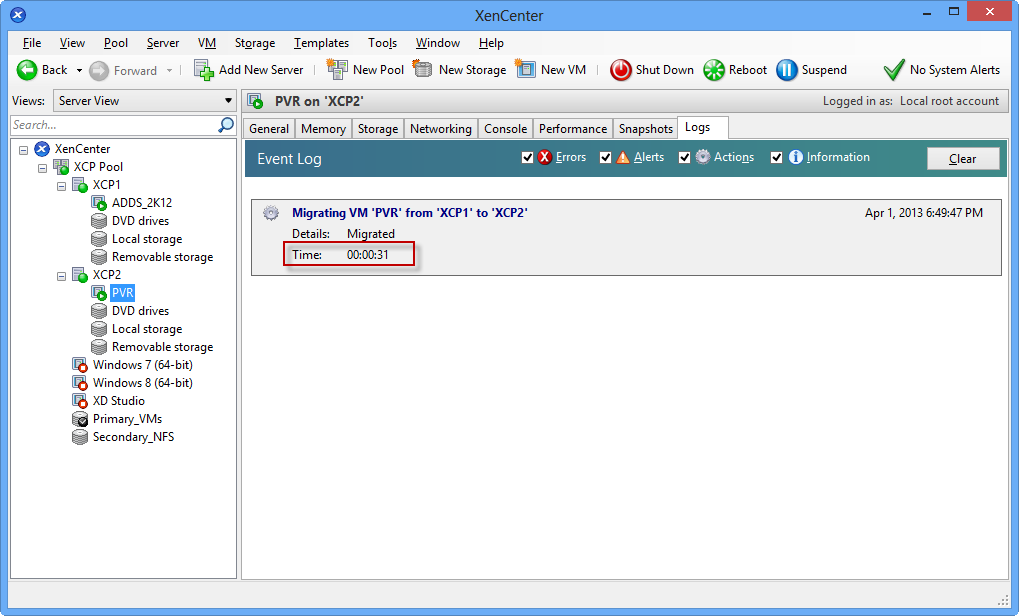Click the PVR running VM icon in tree
The width and height of the screenshot is (1019, 616).
point(99,293)
